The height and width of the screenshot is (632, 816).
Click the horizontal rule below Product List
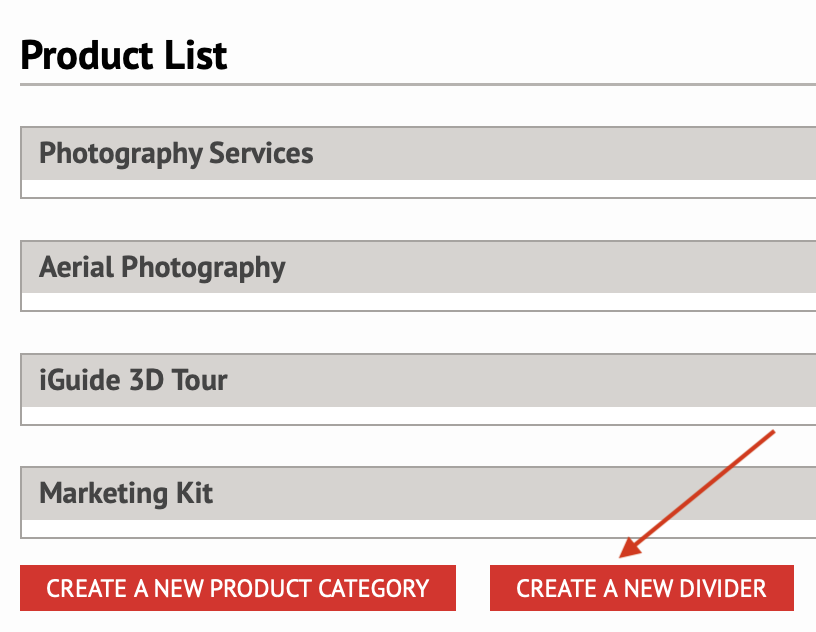[x=418, y=84]
